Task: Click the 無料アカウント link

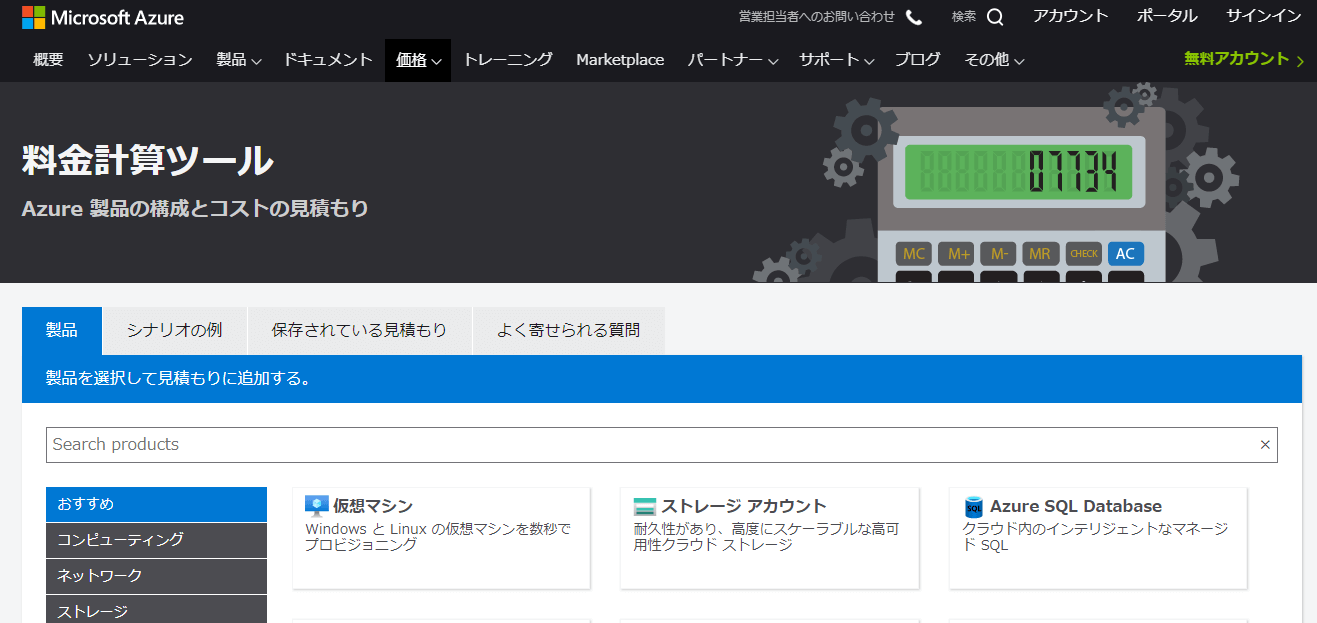Action: (x=1237, y=59)
